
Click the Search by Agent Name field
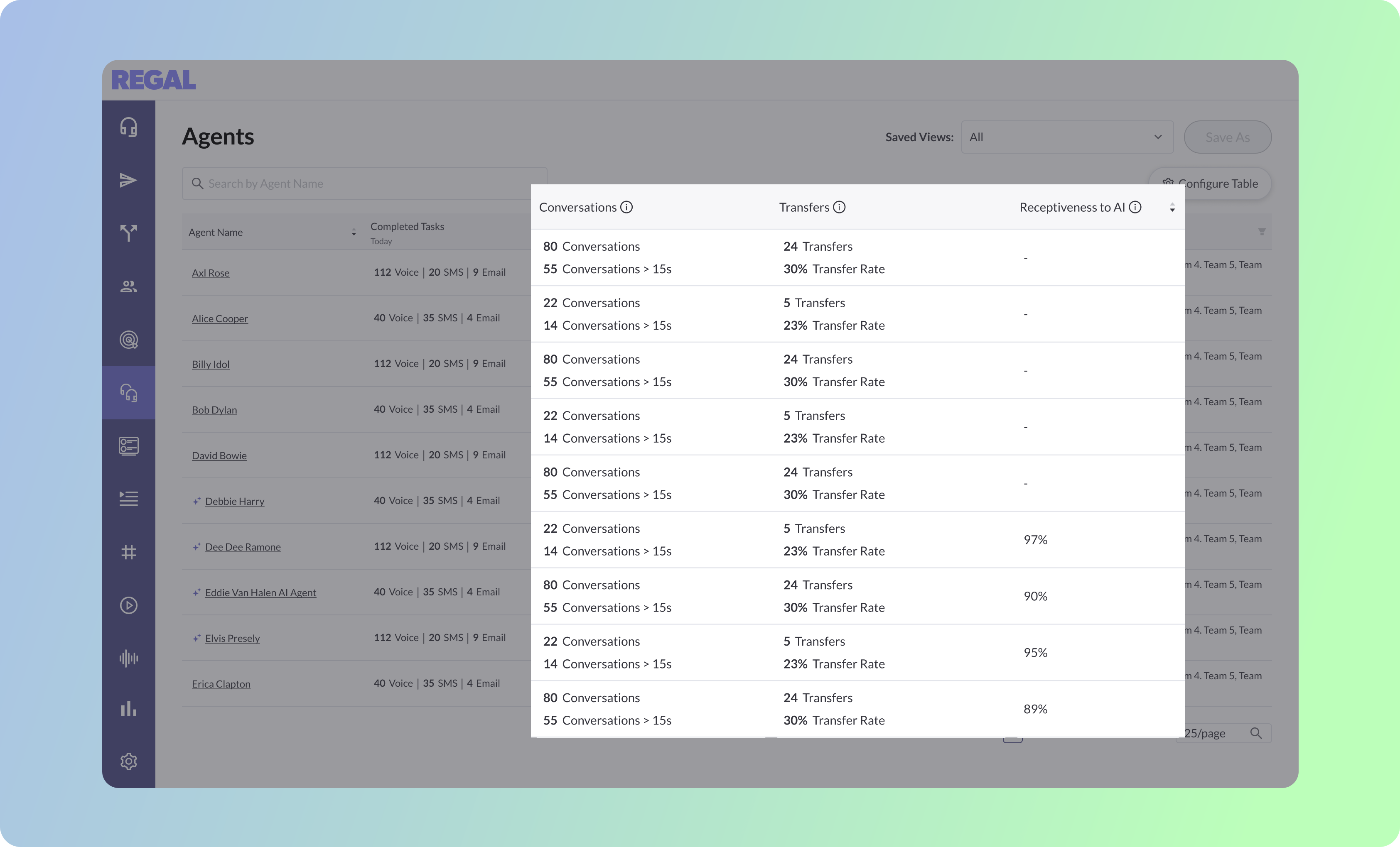pyautogui.click(x=364, y=184)
